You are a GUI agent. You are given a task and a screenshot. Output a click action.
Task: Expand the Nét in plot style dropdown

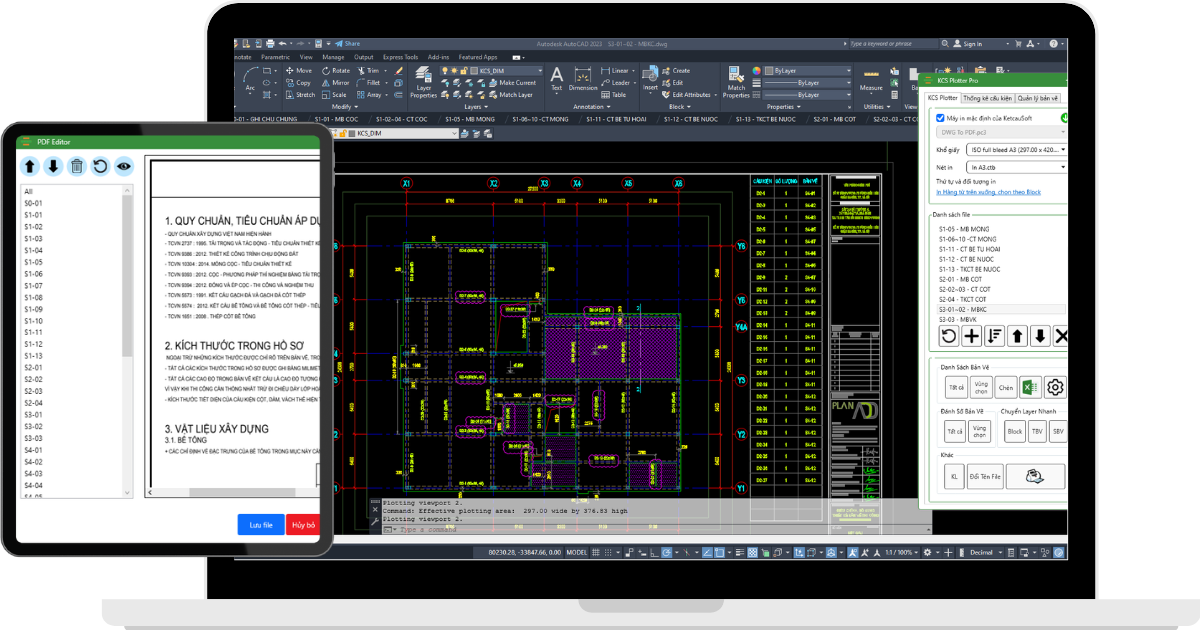[x=1015, y=165]
